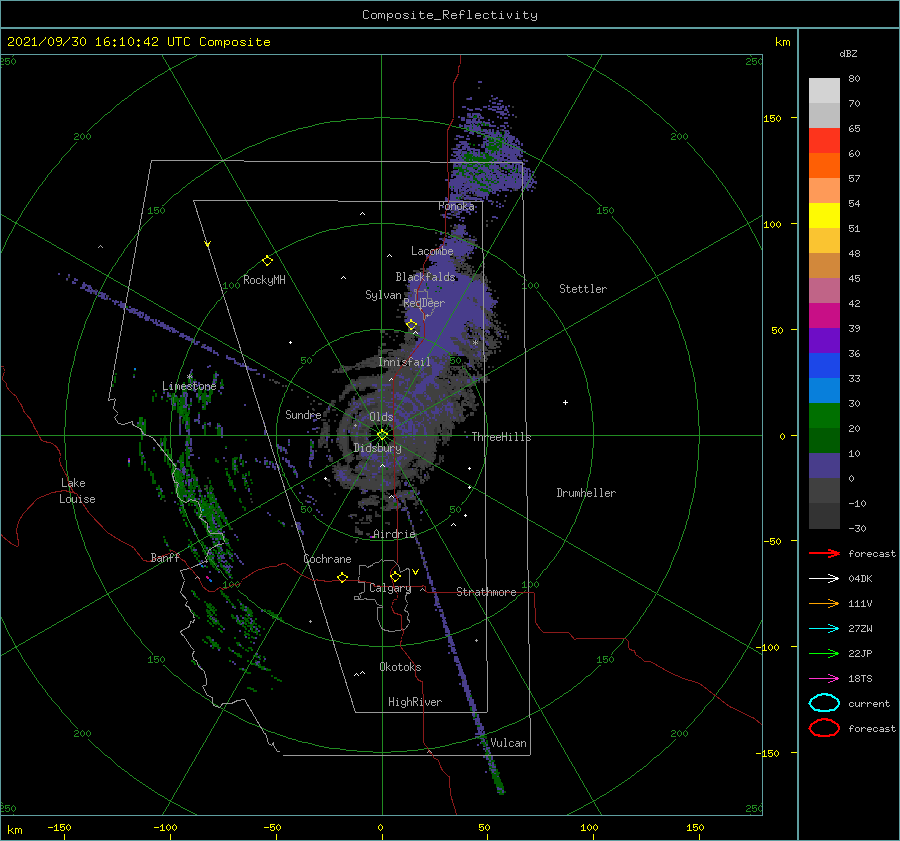Click the Airdrie label
This screenshot has height=841, width=900.
(394, 534)
